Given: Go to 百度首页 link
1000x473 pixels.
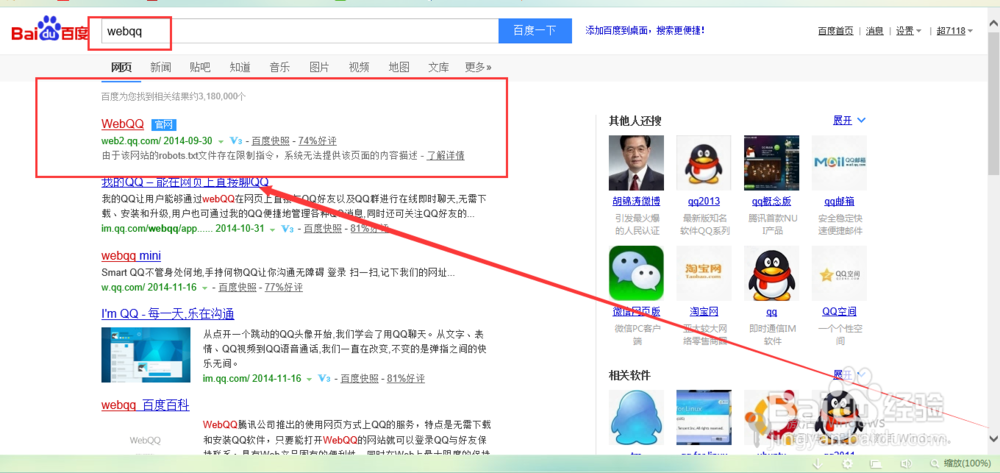Looking at the screenshot, I should pos(835,31).
